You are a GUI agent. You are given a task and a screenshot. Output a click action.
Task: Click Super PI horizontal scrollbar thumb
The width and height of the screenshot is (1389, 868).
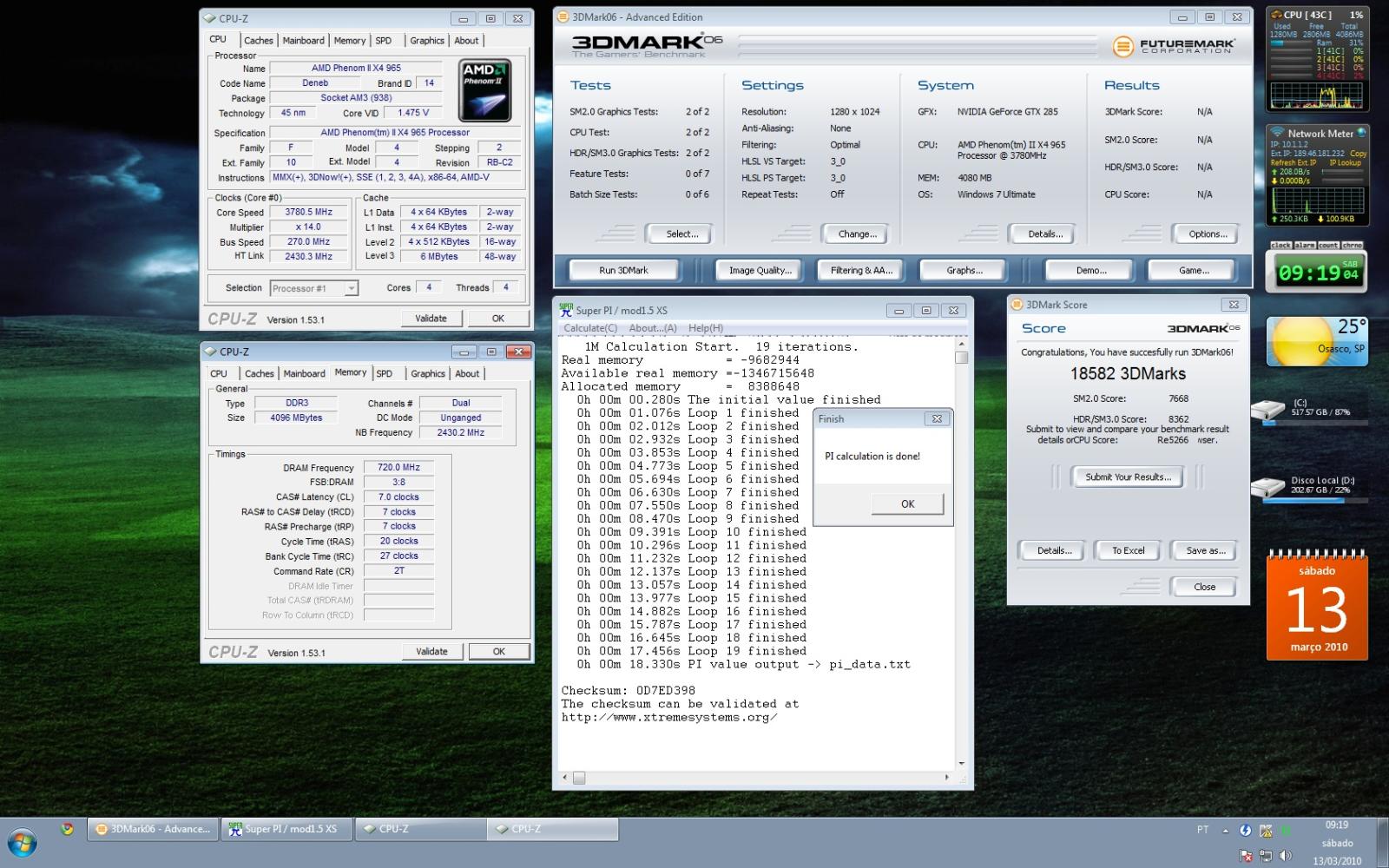pyautogui.click(x=579, y=778)
